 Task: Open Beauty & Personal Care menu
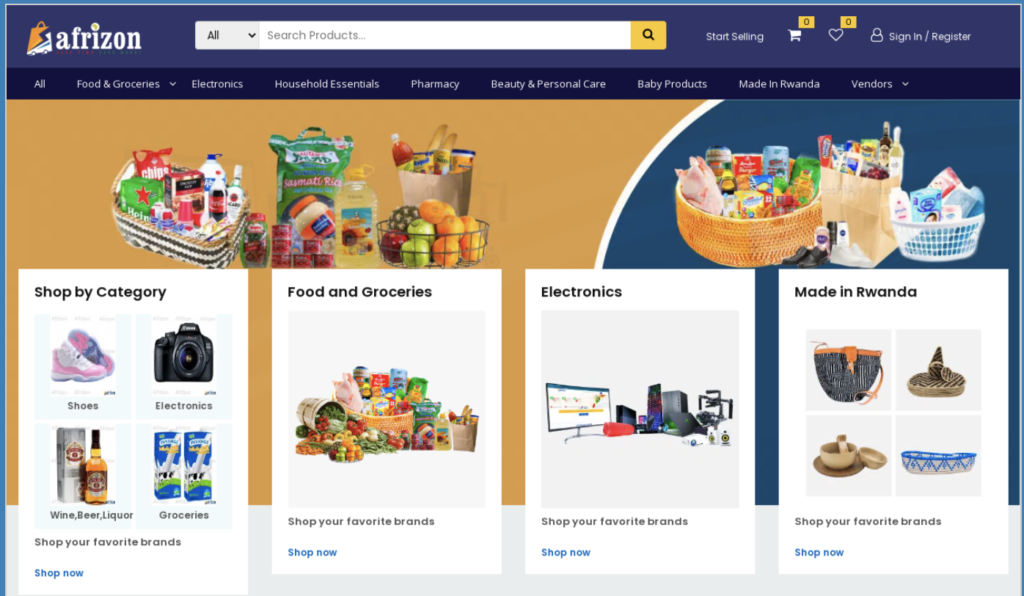(548, 84)
